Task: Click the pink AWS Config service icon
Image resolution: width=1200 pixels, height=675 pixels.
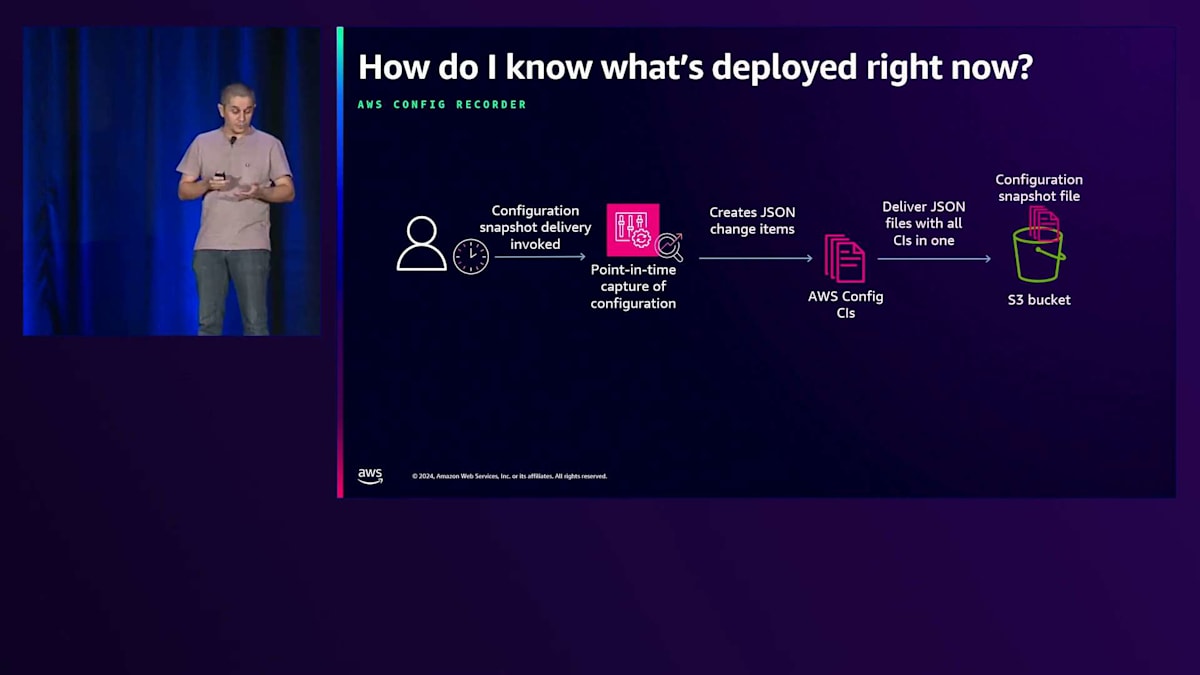Action: coord(632,229)
